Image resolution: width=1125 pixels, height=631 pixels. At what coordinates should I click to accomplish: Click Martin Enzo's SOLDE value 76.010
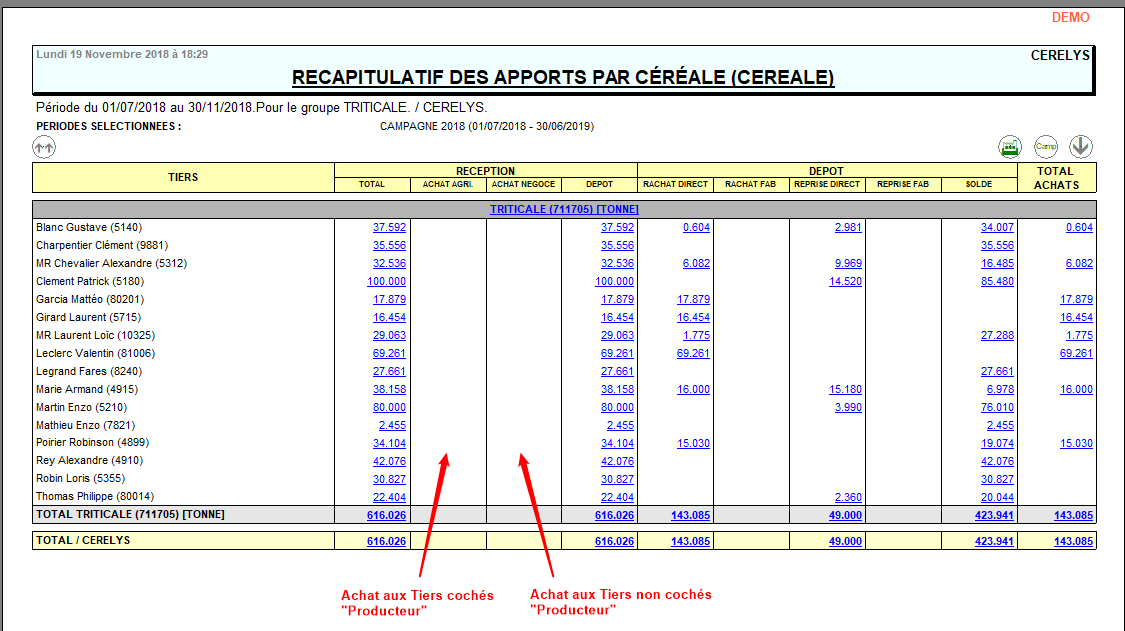coord(997,407)
